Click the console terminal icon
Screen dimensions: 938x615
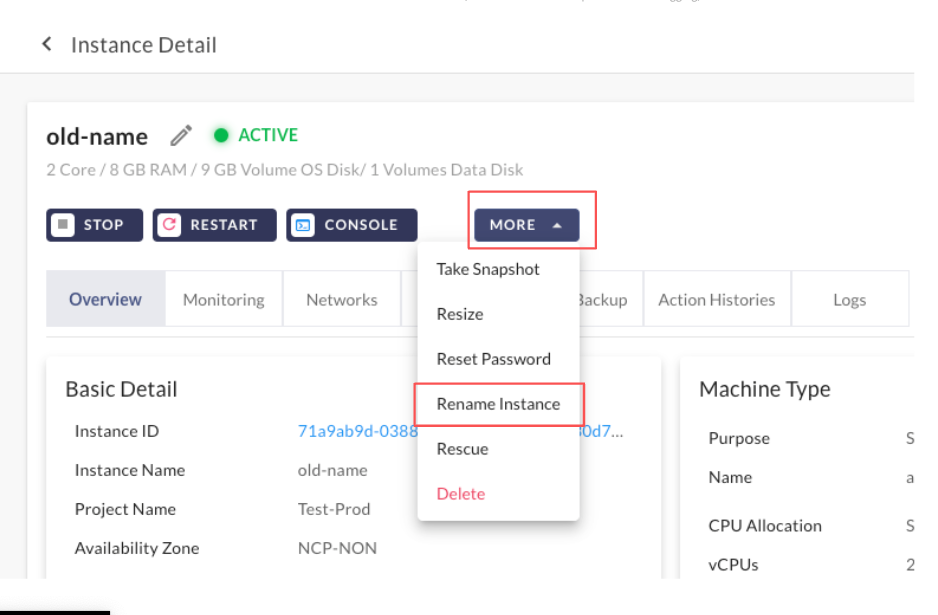tap(303, 225)
